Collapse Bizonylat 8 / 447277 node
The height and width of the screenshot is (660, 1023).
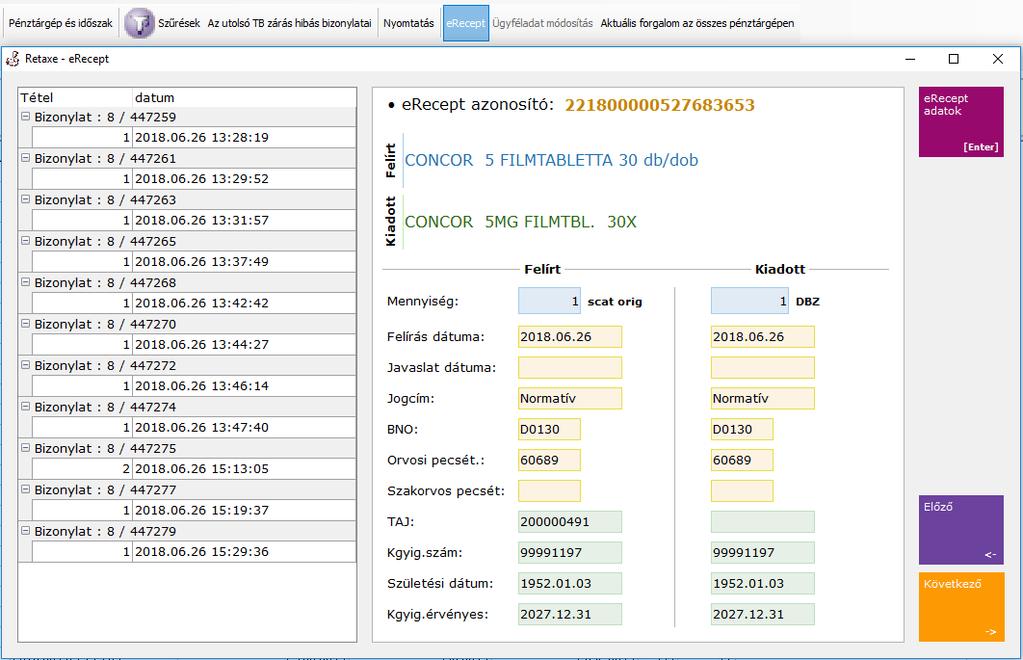point(25,489)
